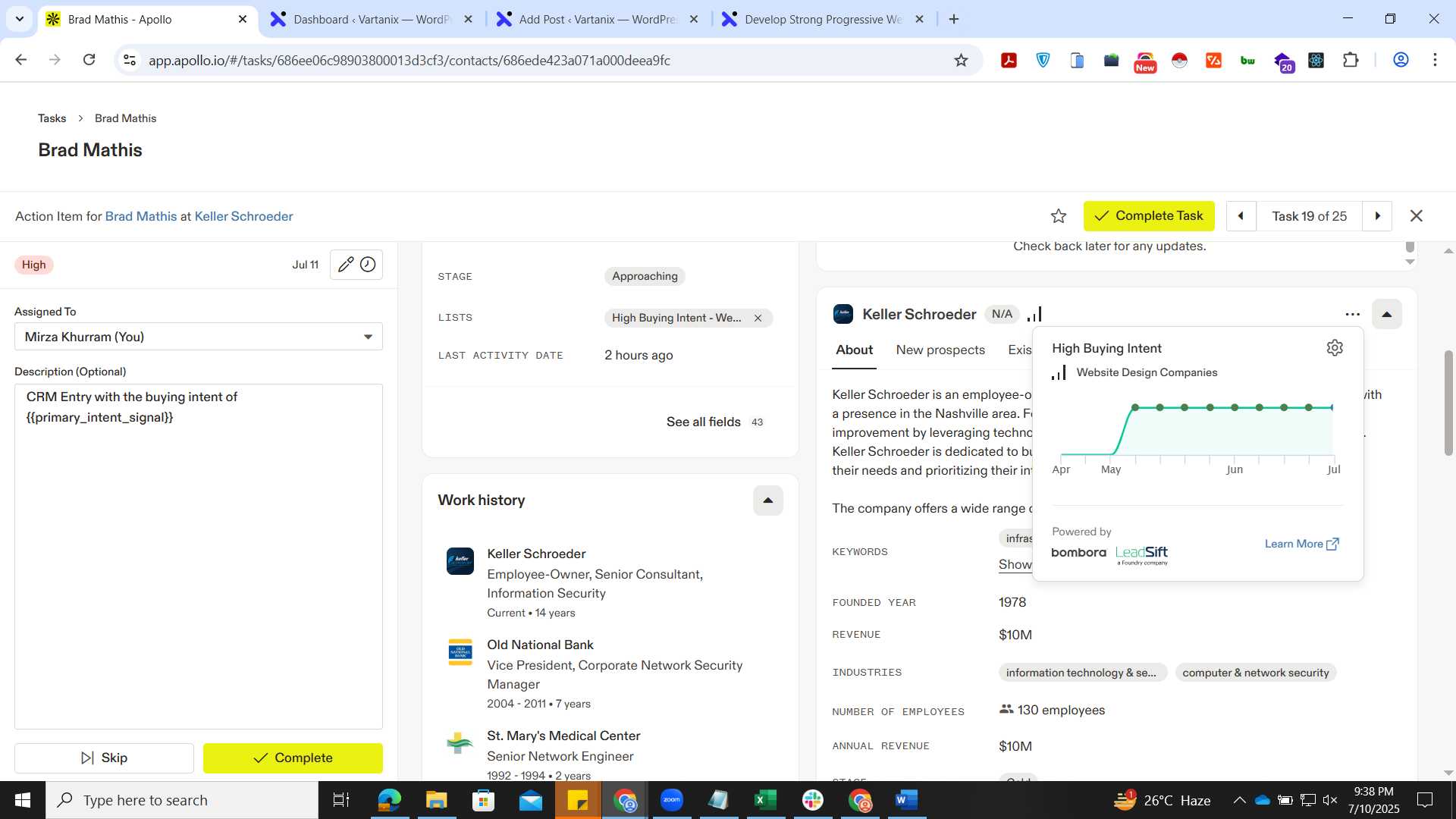This screenshot has height=819, width=1456.
Task: Click the N/A score badge
Action: click(1002, 314)
